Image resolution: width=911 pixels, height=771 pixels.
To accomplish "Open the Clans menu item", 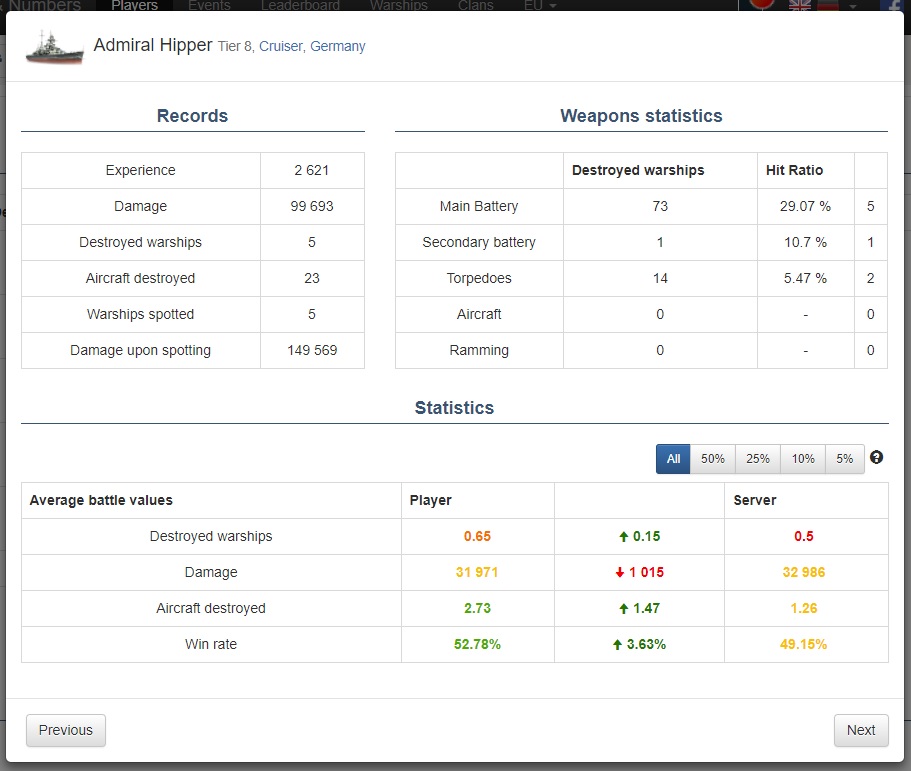I will point(475,5).
